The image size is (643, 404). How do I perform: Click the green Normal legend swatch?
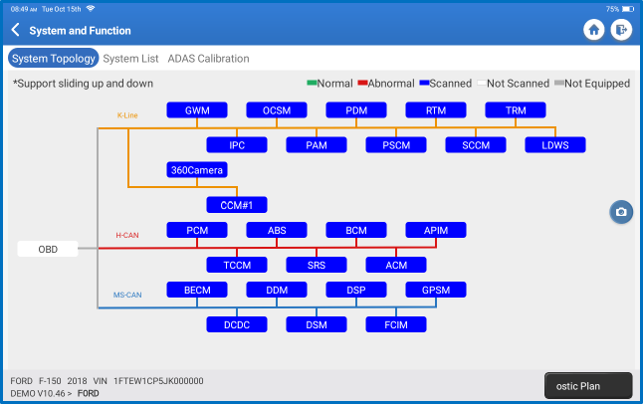[x=310, y=84]
